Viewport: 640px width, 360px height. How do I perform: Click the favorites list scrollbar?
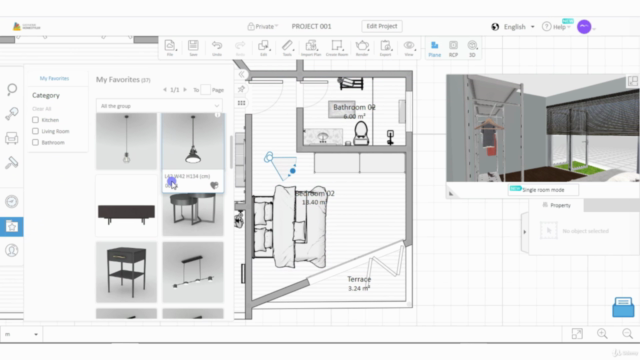[x=231, y=152]
